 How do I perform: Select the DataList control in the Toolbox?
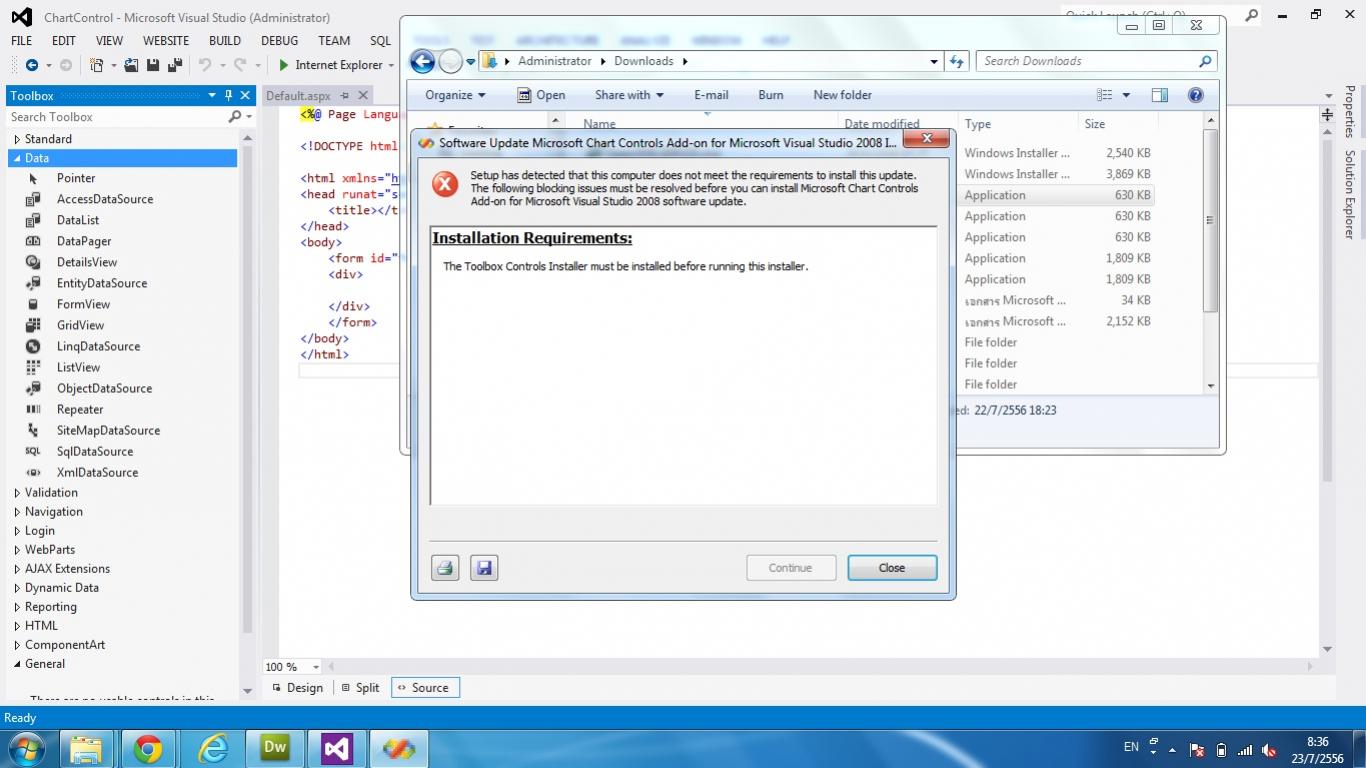[78, 220]
